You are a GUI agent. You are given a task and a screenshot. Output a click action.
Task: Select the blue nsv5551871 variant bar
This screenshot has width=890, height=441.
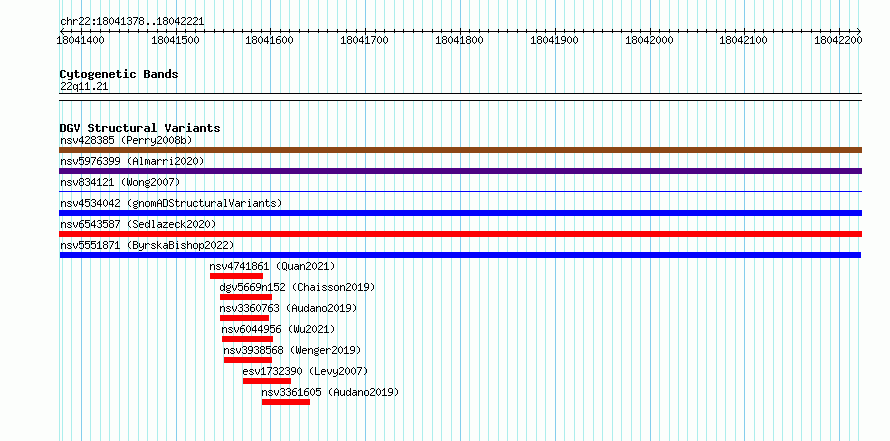pyautogui.click(x=460, y=255)
